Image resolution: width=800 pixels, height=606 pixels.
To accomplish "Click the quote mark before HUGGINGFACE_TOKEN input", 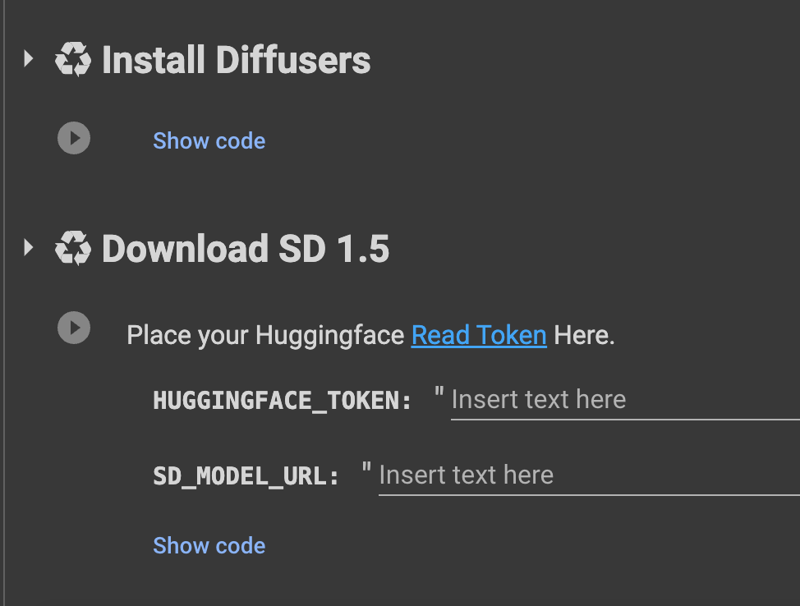I will coord(439,394).
